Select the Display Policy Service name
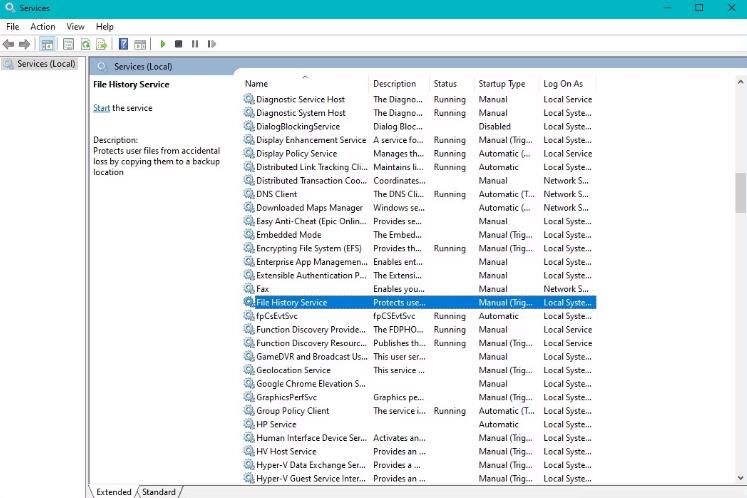This screenshot has height=498, width=747. pos(296,153)
